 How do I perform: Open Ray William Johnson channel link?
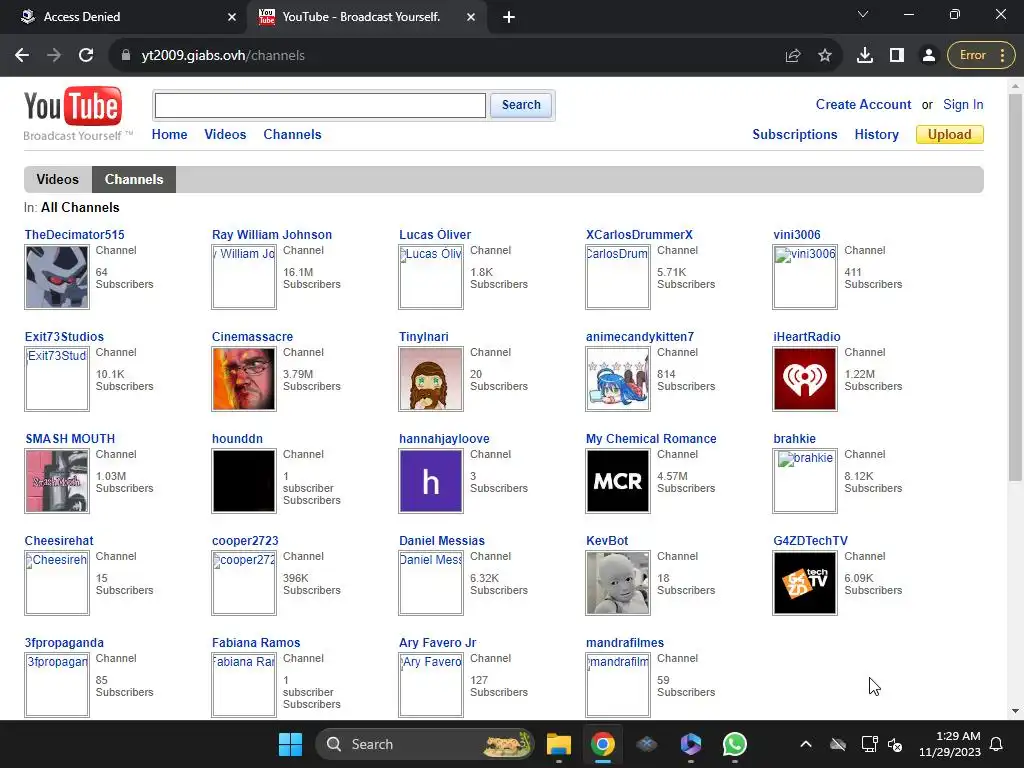272,234
